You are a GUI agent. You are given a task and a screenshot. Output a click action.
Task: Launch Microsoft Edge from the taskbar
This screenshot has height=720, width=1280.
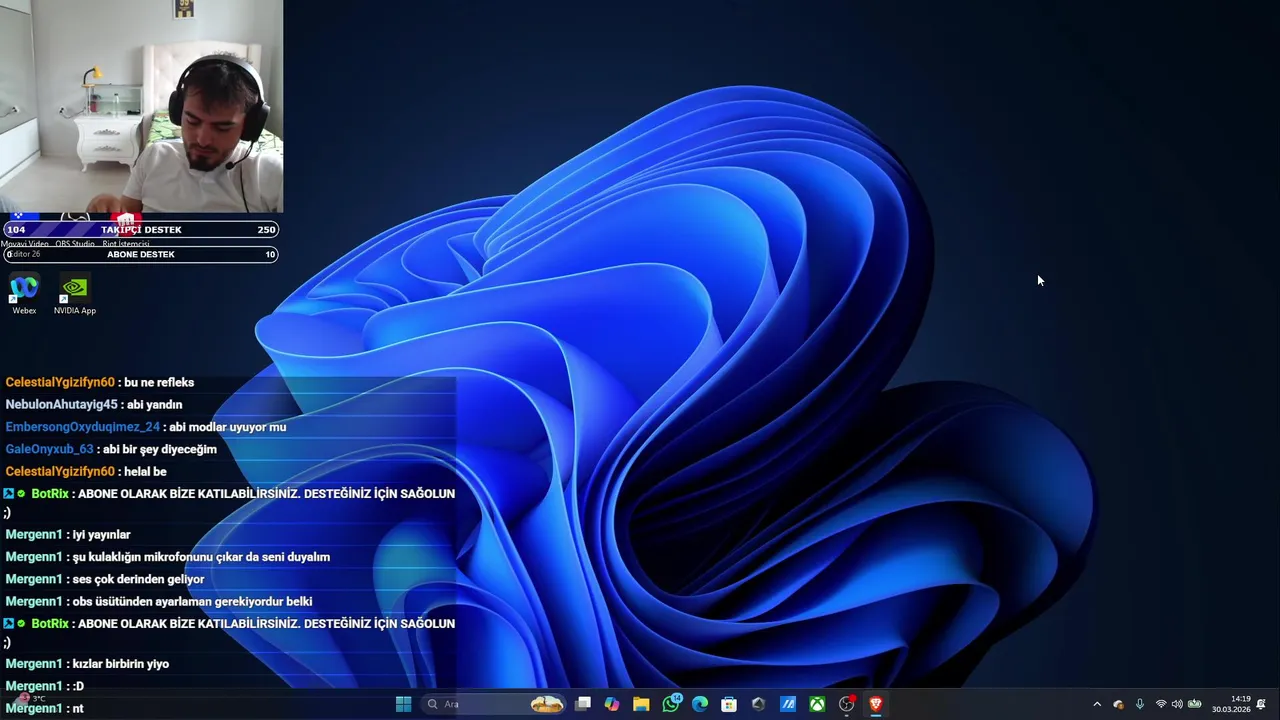(700, 704)
